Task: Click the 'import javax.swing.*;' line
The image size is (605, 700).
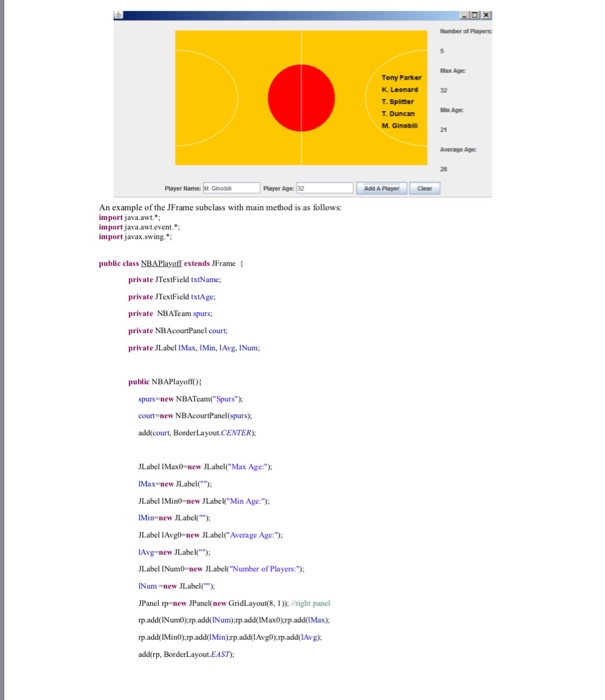Action: [x=135, y=237]
